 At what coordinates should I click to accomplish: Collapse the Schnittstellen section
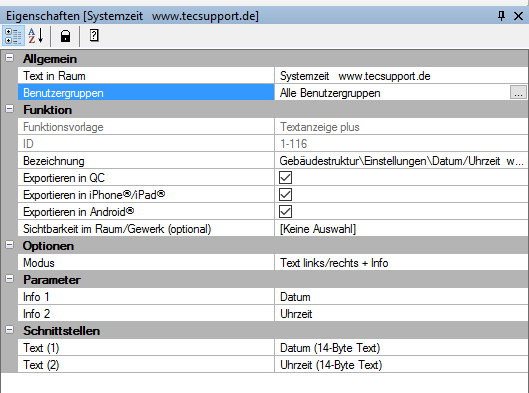(x=9, y=330)
